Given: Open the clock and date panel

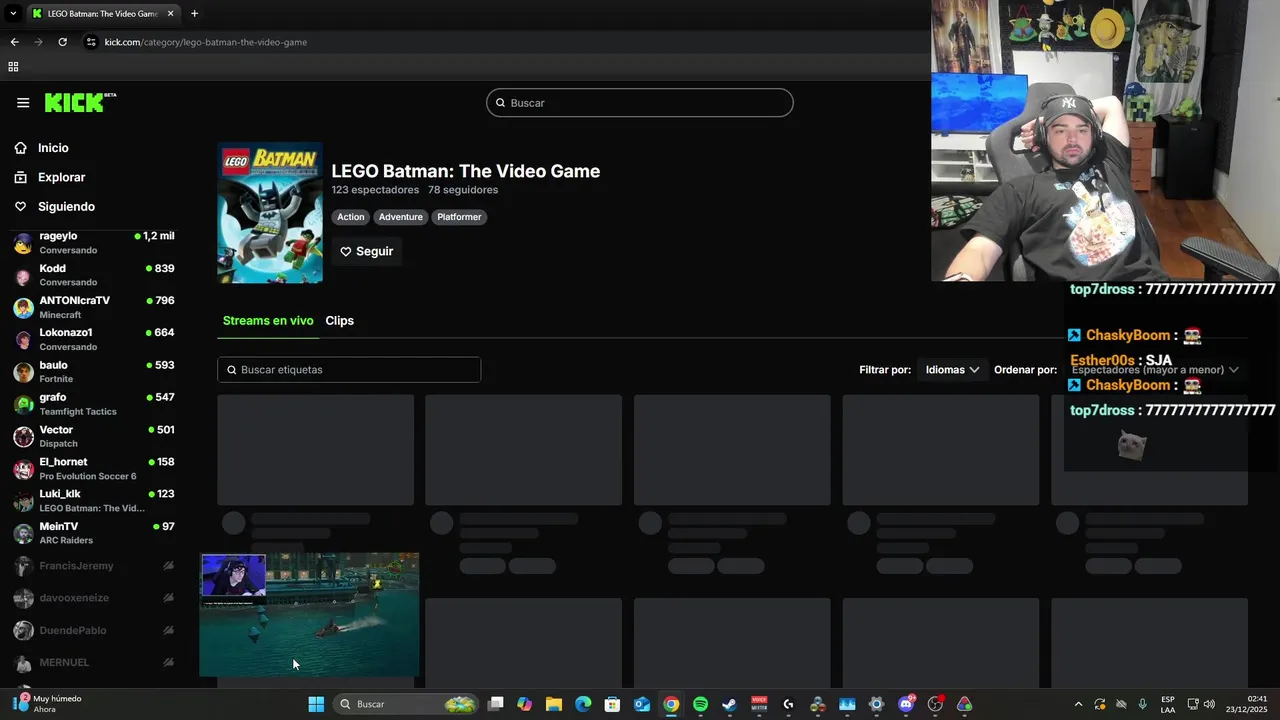Looking at the screenshot, I should pyautogui.click(x=1248, y=704).
